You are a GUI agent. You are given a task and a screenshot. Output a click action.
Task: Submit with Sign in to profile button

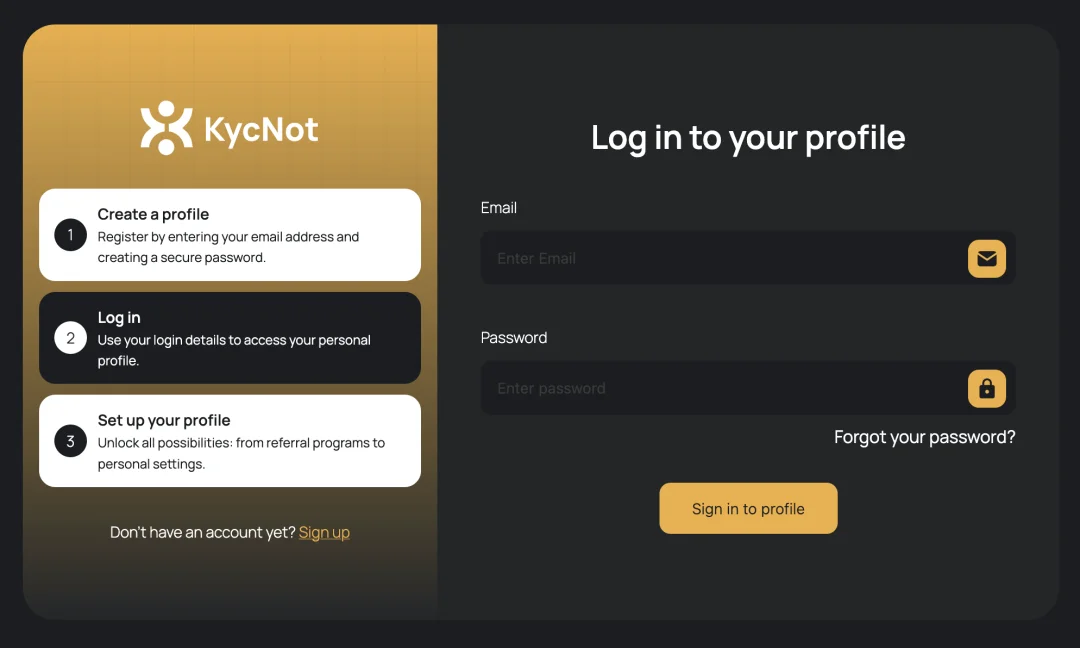coord(748,508)
